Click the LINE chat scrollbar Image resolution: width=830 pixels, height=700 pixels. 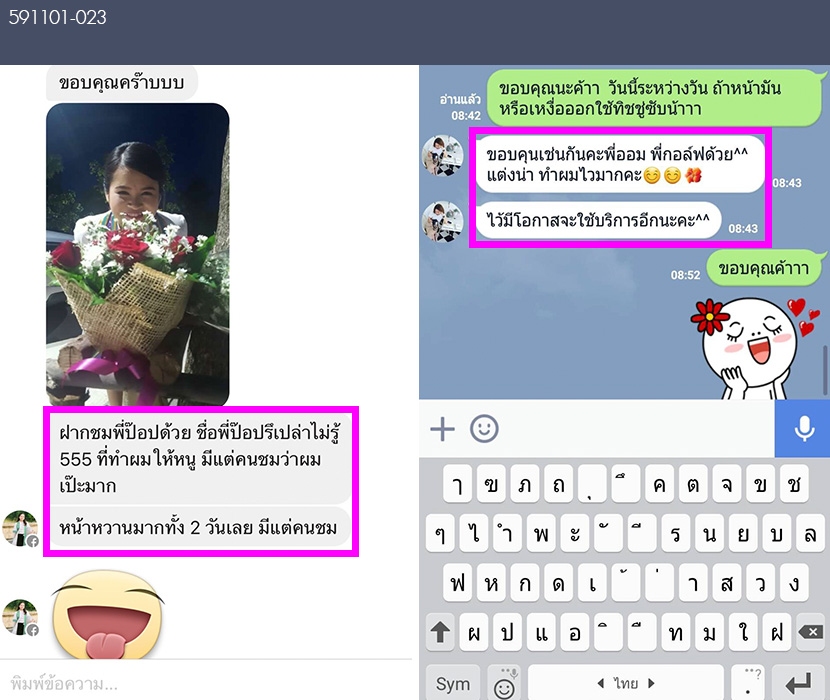(x=825, y=370)
